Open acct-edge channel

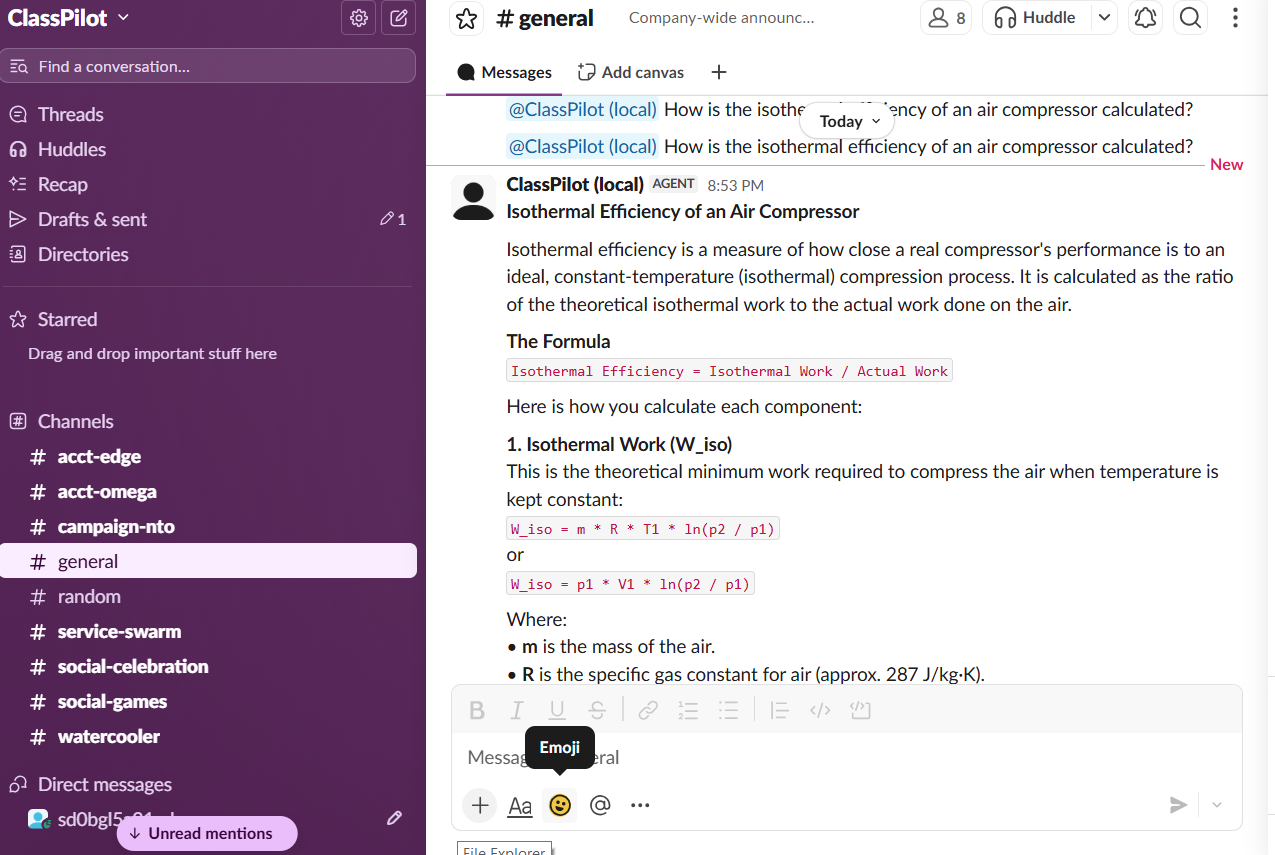point(208,456)
